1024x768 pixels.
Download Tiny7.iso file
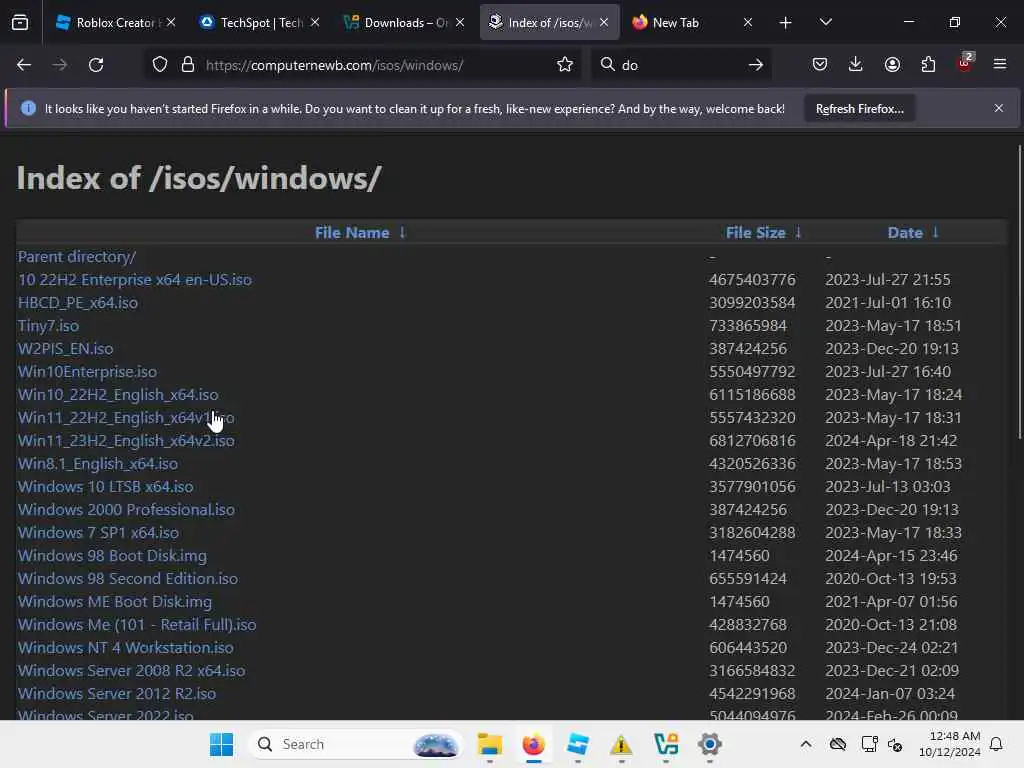(48, 325)
